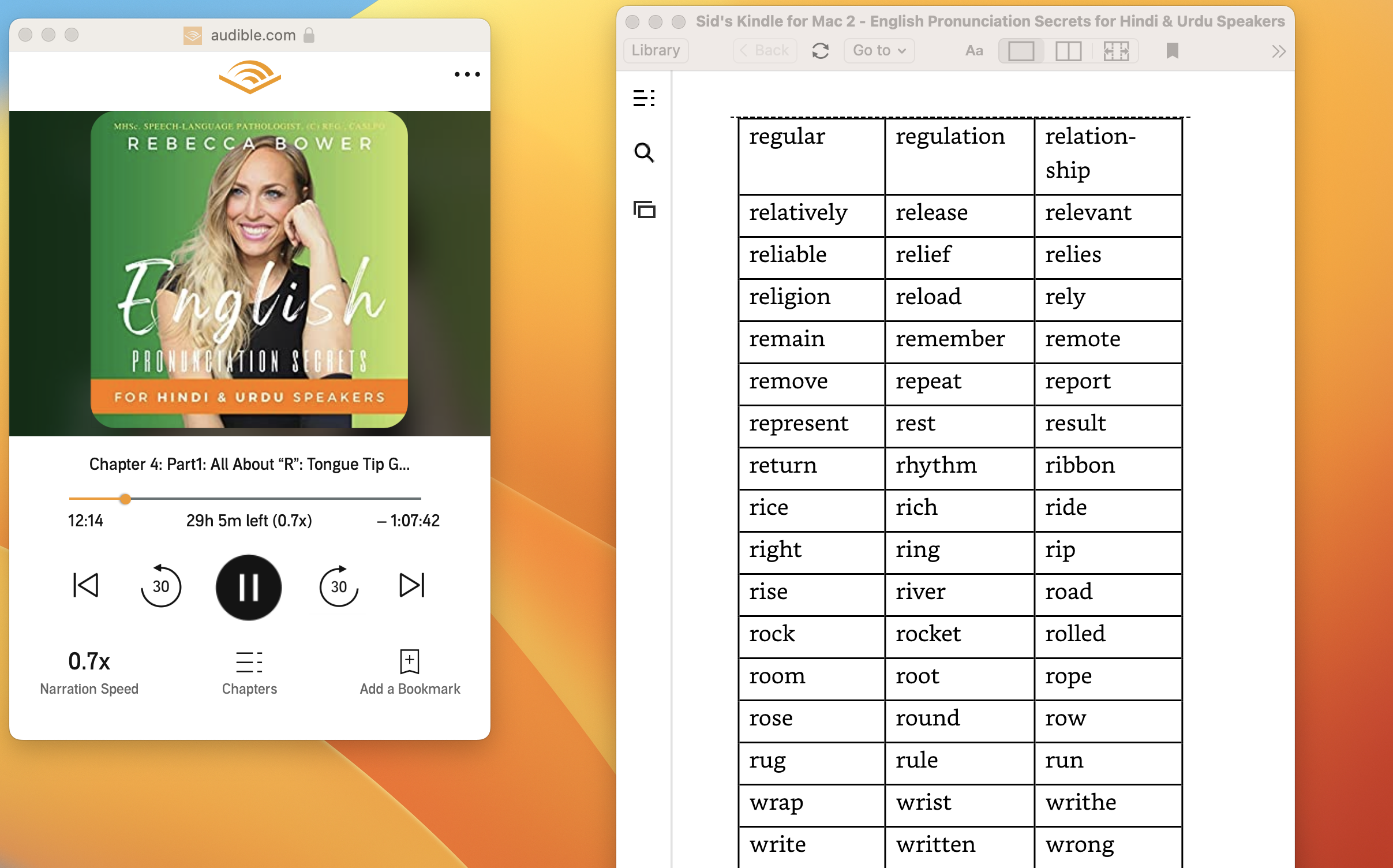This screenshot has height=868, width=1393.
Task: Open Kindle search magnifier
Action: 644,153
